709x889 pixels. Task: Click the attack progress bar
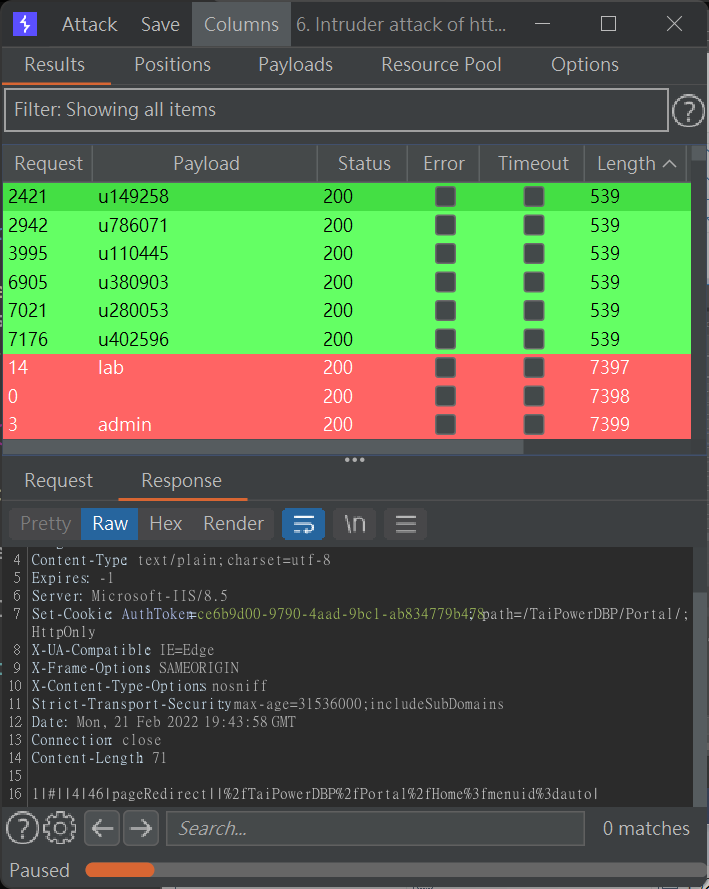(396, 870)
